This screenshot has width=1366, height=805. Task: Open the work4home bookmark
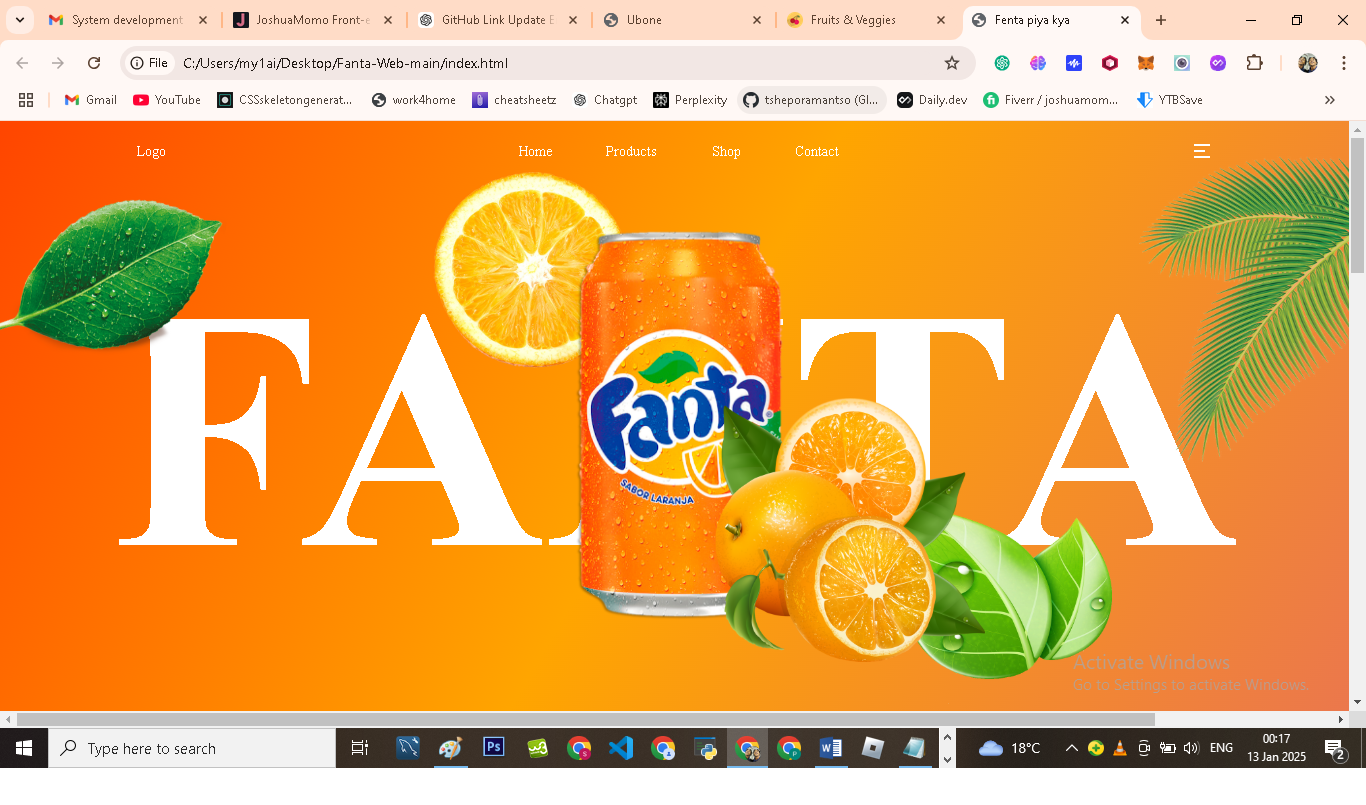(x=413, y=100)
